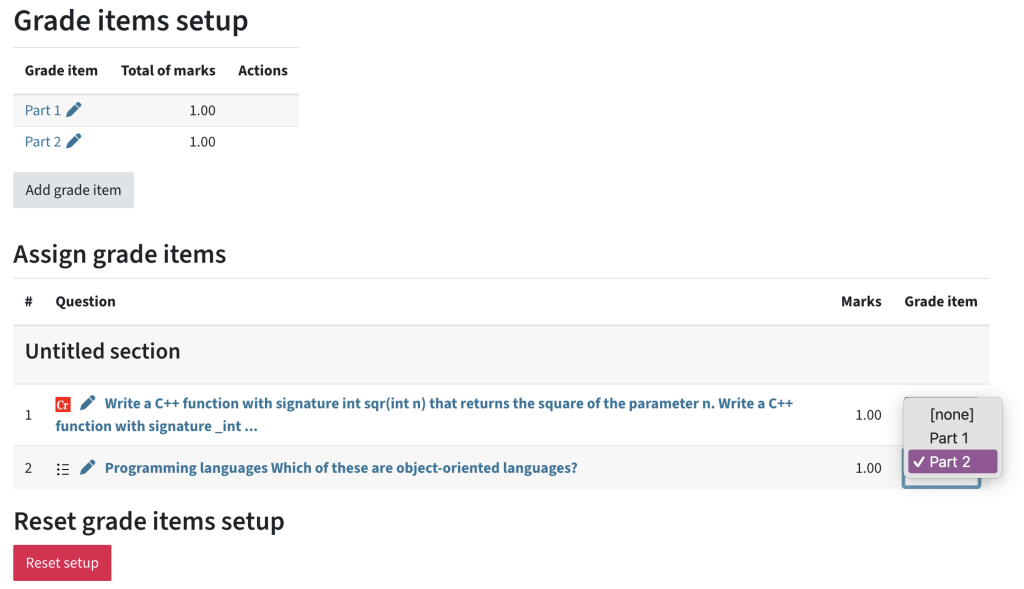
Task: Click the multiple choice icon for question 2
Action: pyautogui.click(x=63, y=469)
